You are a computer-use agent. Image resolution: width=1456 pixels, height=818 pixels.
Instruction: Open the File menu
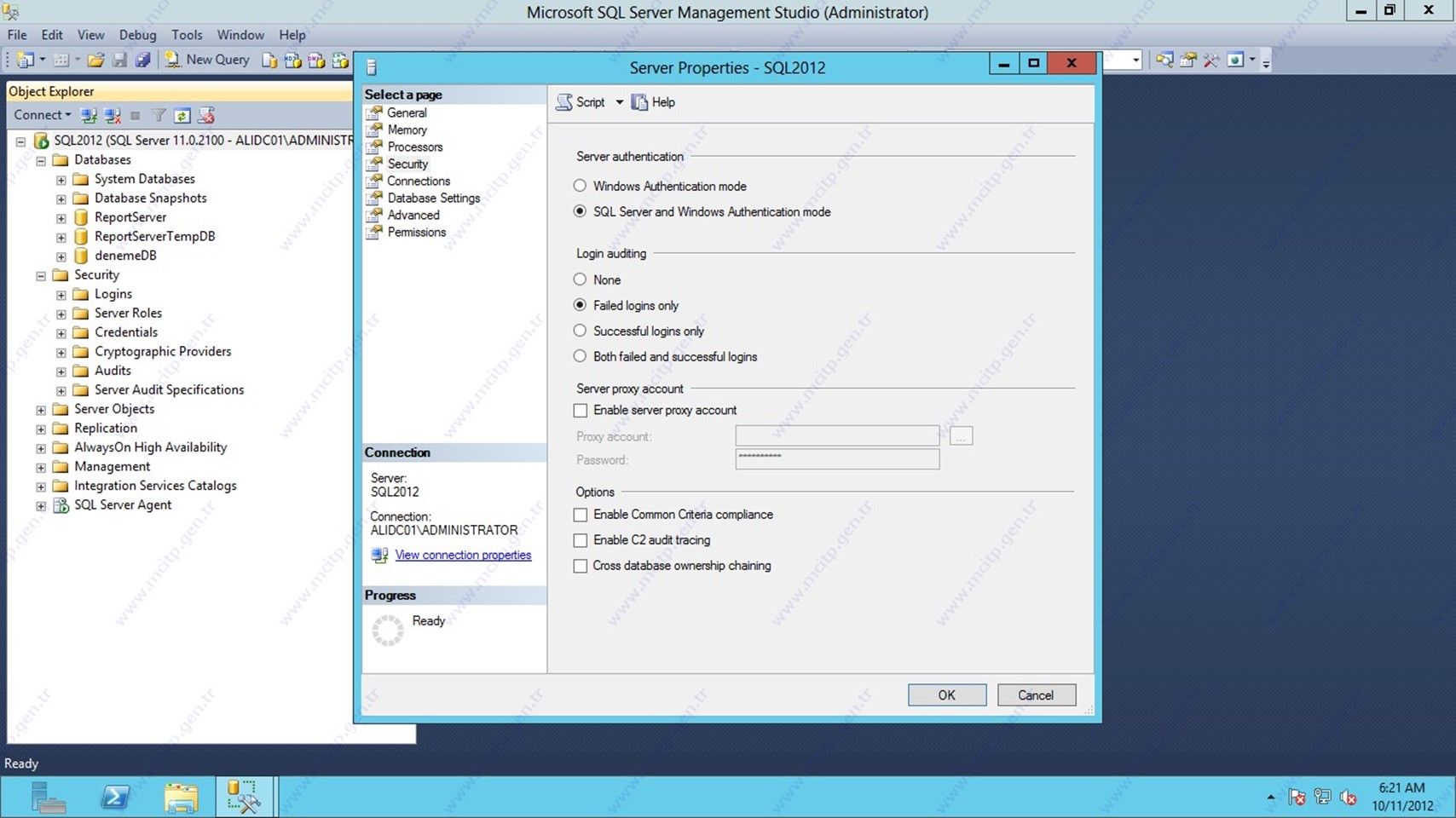click(17, 35)
